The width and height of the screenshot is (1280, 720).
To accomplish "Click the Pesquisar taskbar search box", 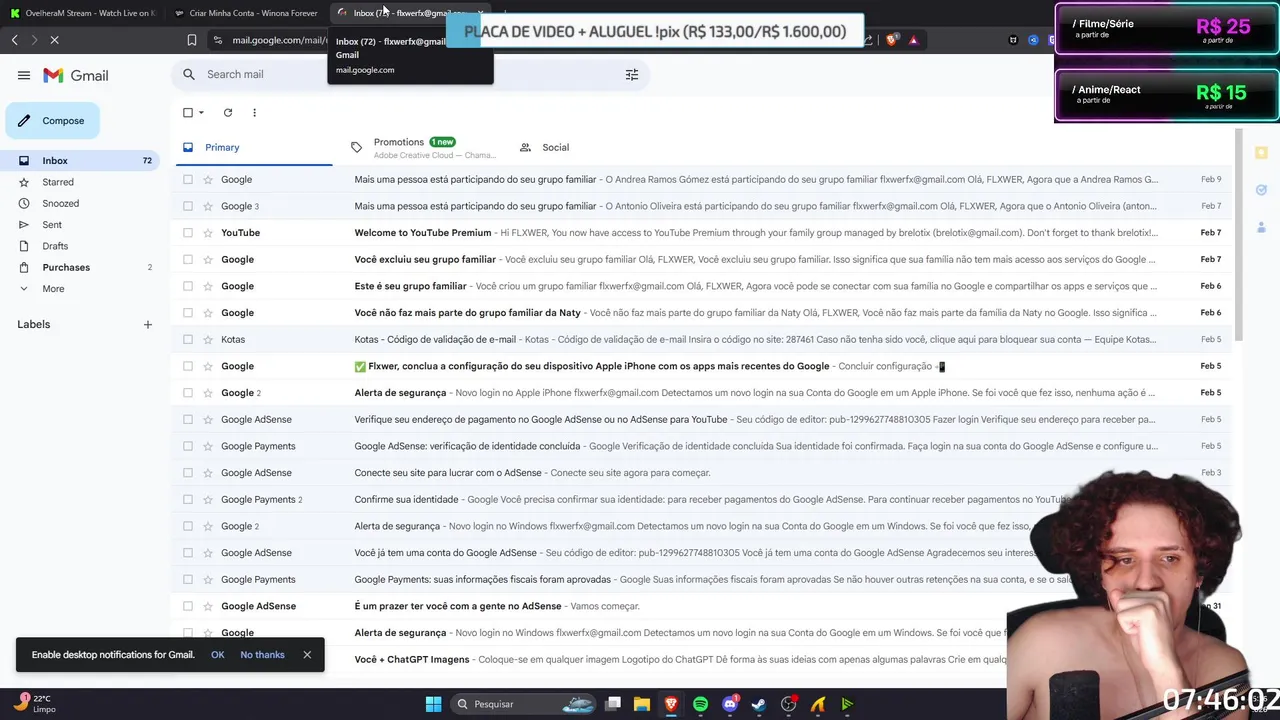I will (x=520, y=704).
